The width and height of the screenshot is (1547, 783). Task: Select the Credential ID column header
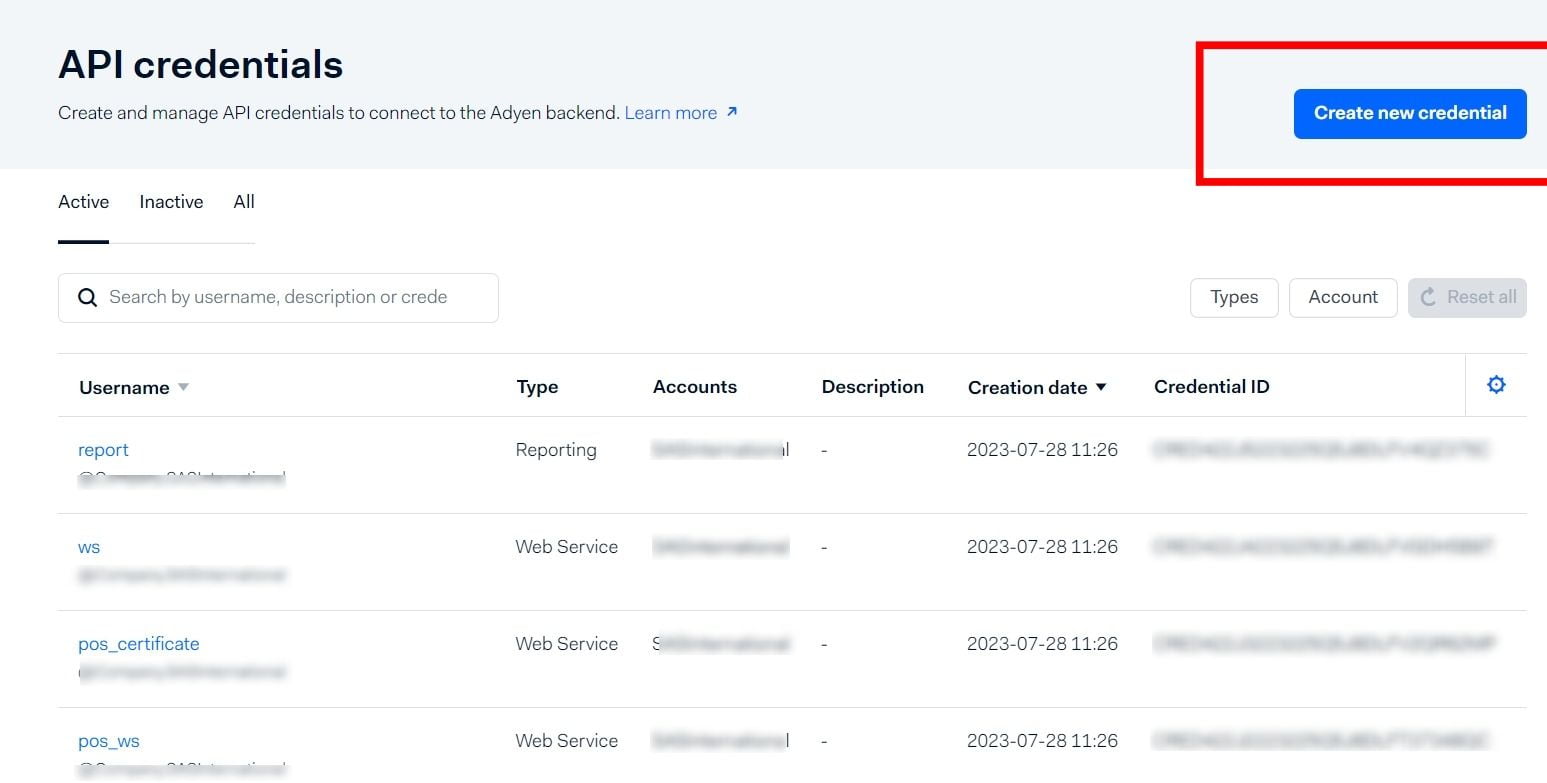1211,386
